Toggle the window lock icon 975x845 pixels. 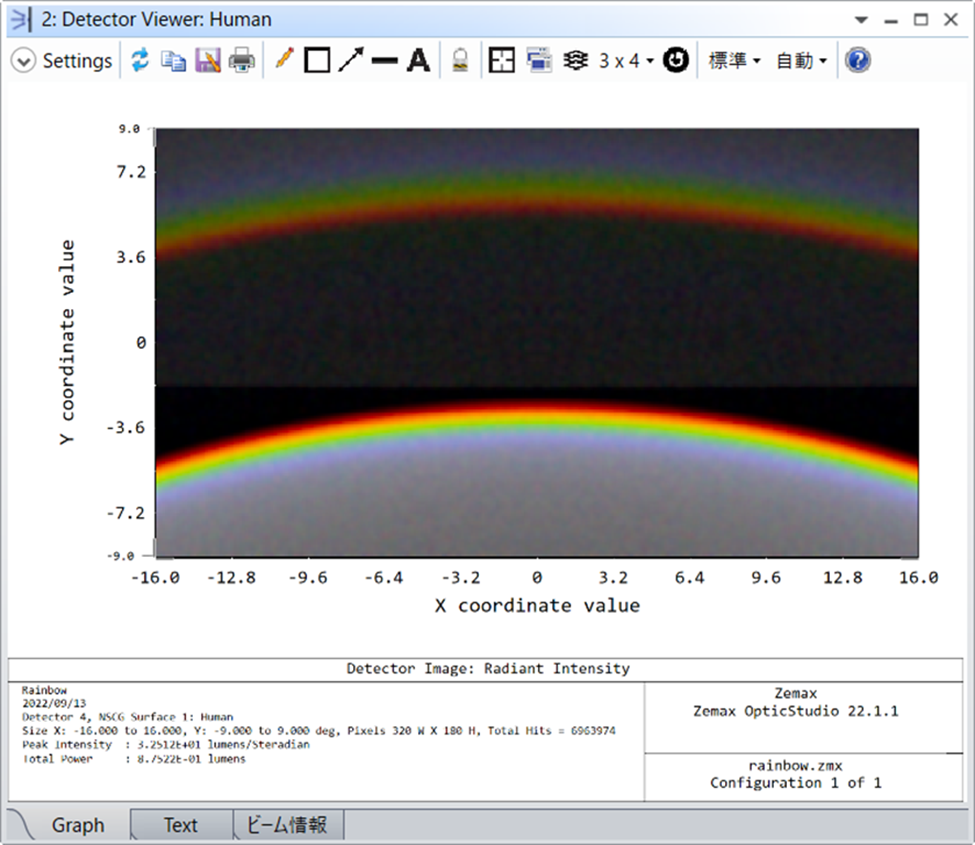click(x=460, y=60)
